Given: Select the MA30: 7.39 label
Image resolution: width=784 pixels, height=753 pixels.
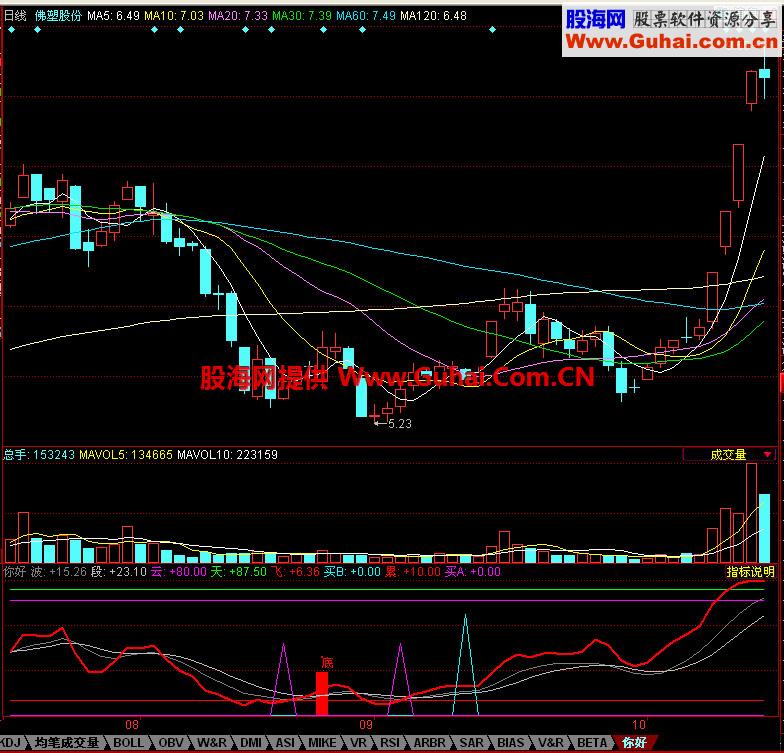Looking at the screenshot, I should (x=302, y=16).
